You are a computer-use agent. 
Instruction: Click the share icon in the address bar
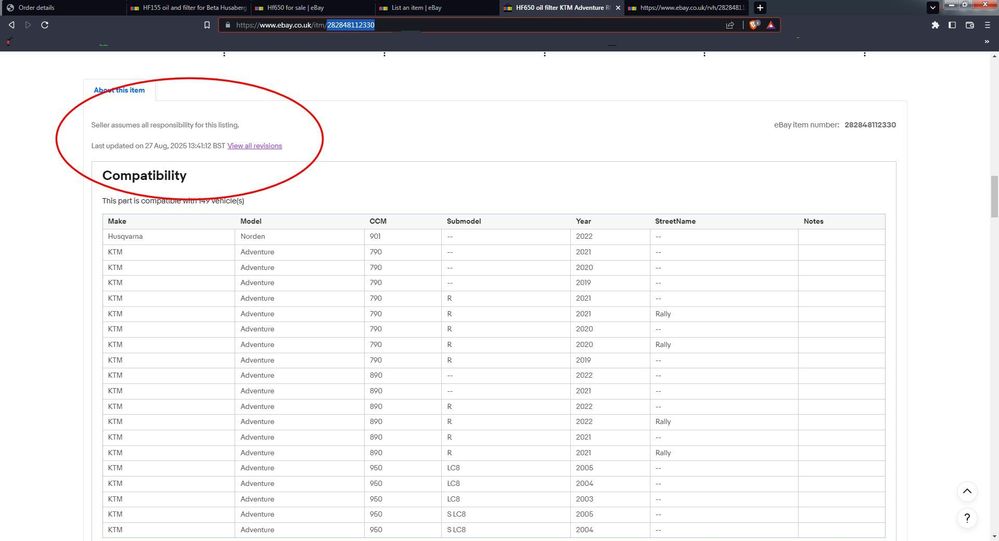pos(729,25)
